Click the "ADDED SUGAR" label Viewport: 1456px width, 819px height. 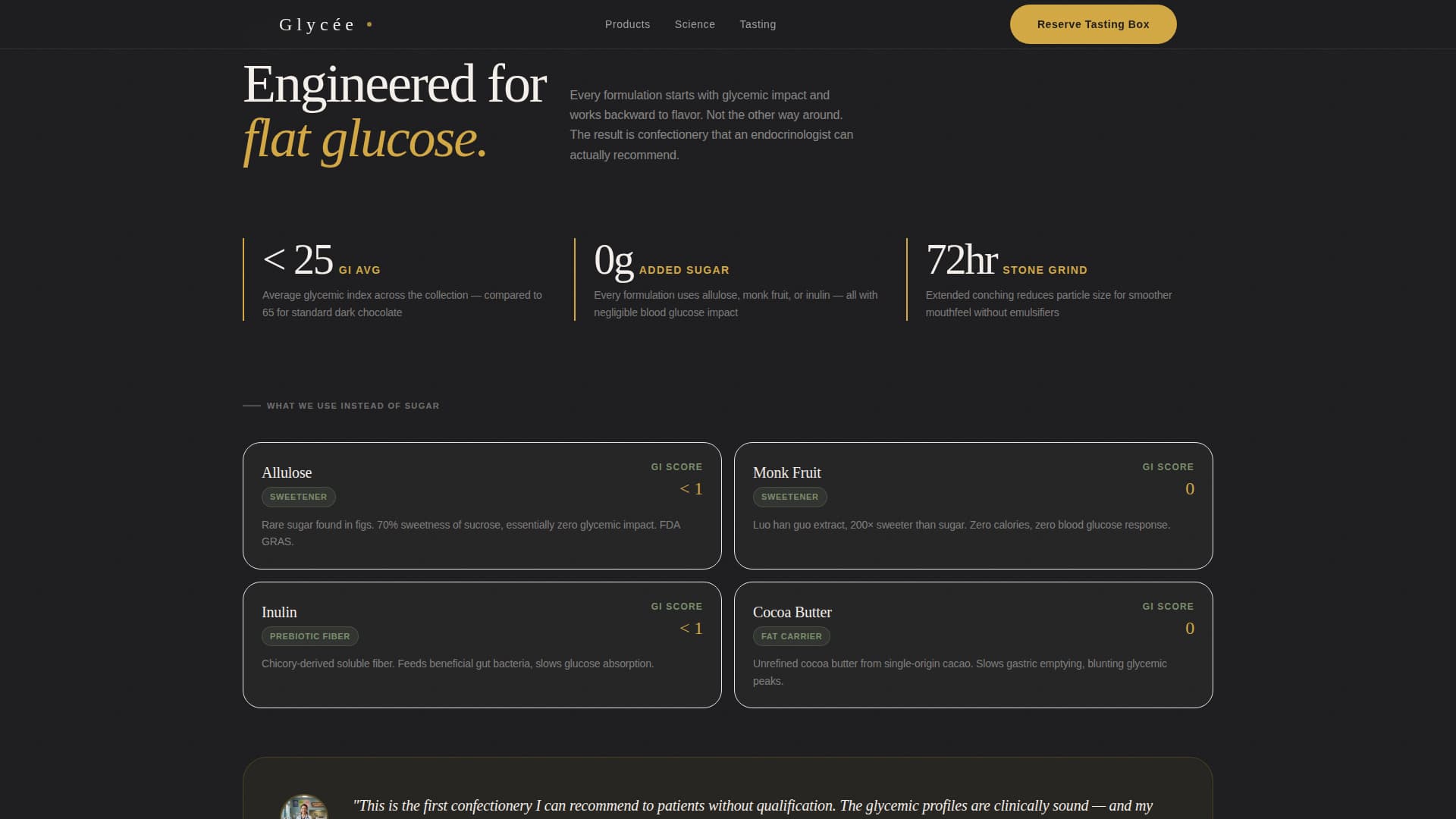pyautogui.click(x=684, y=270)
